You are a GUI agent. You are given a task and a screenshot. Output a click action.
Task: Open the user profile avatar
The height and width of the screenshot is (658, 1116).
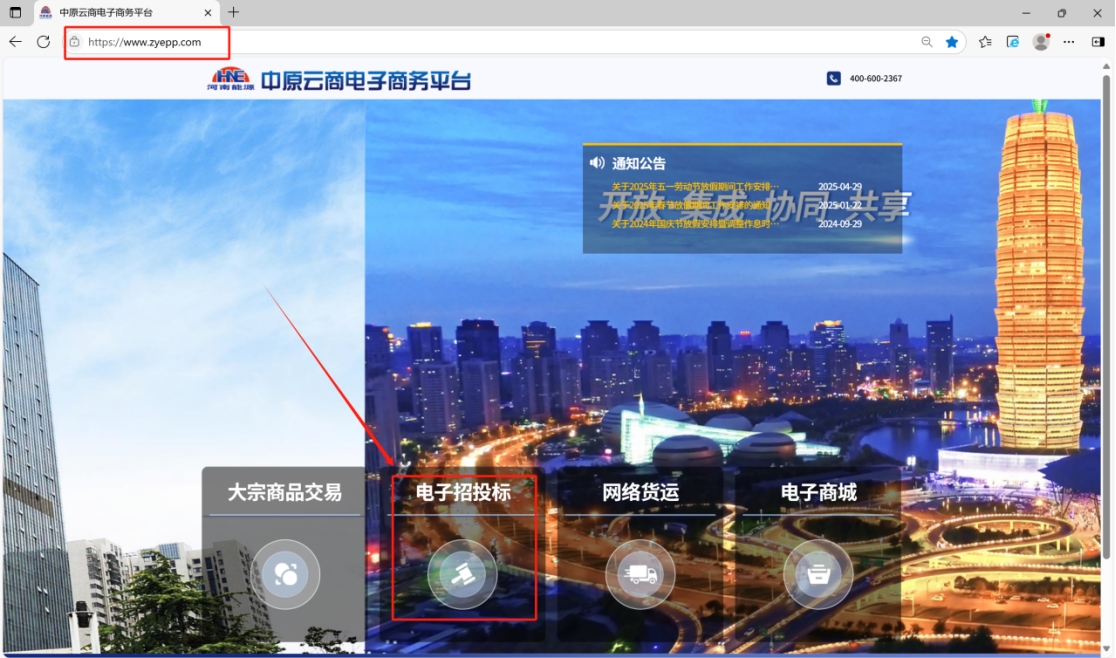click(x=1041, y=42)
